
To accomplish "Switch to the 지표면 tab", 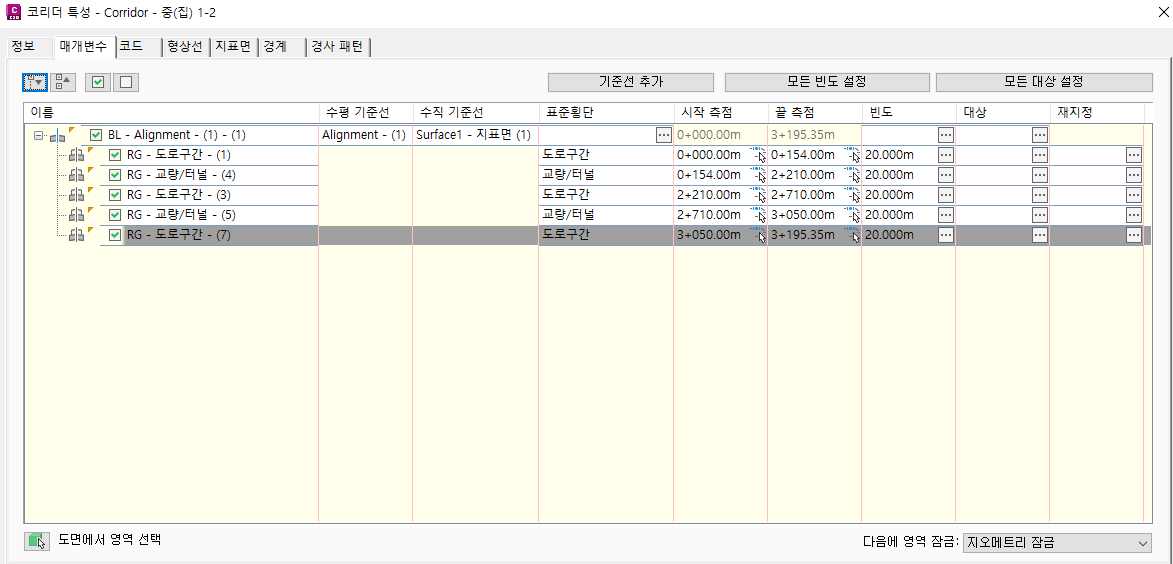I will click(233, 46).
